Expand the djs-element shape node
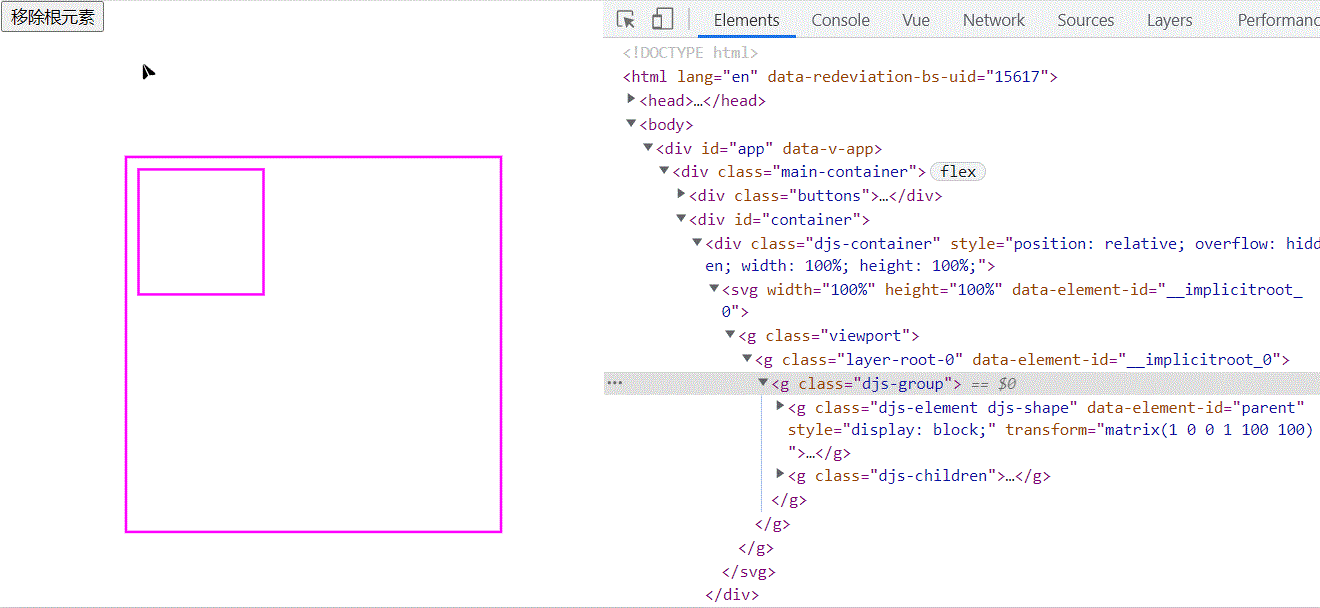The image size is (1320, 608). [x=780, y=407]
